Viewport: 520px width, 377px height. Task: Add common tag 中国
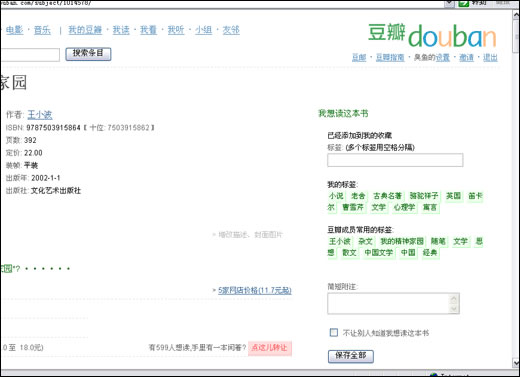(408, 253)
